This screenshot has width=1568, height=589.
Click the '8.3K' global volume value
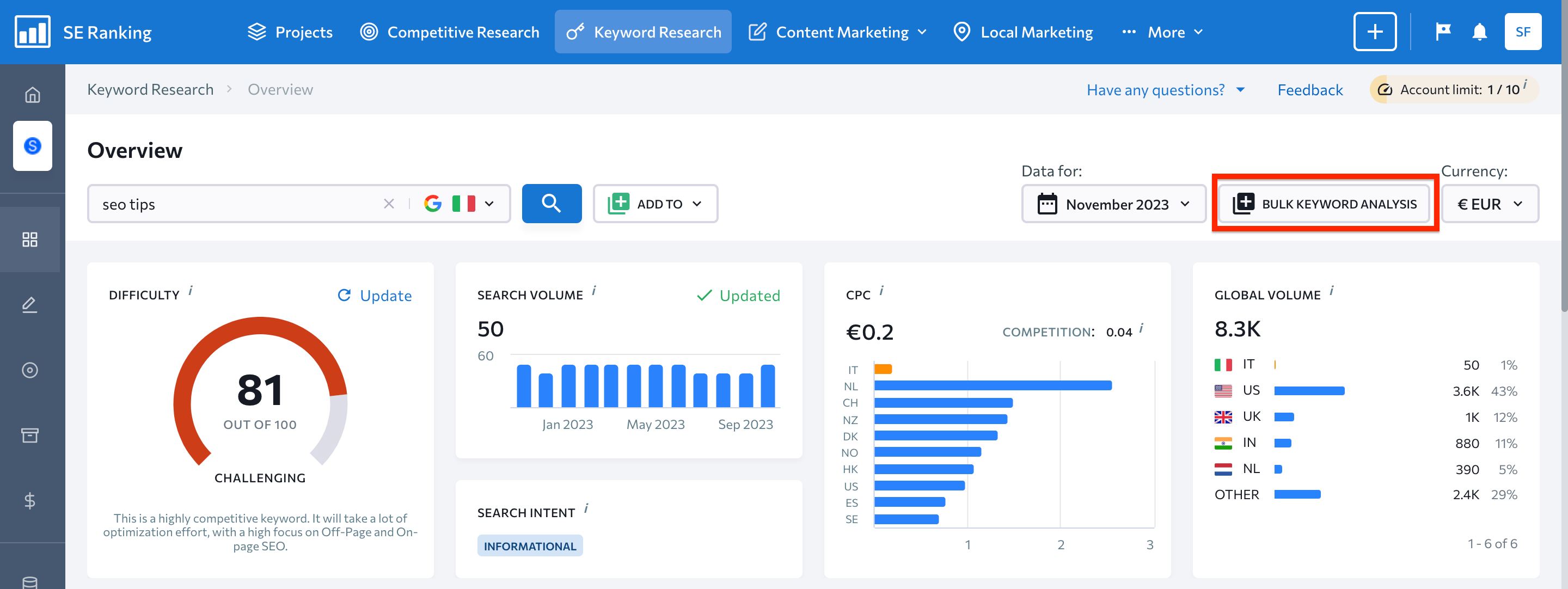[1238, 329]
